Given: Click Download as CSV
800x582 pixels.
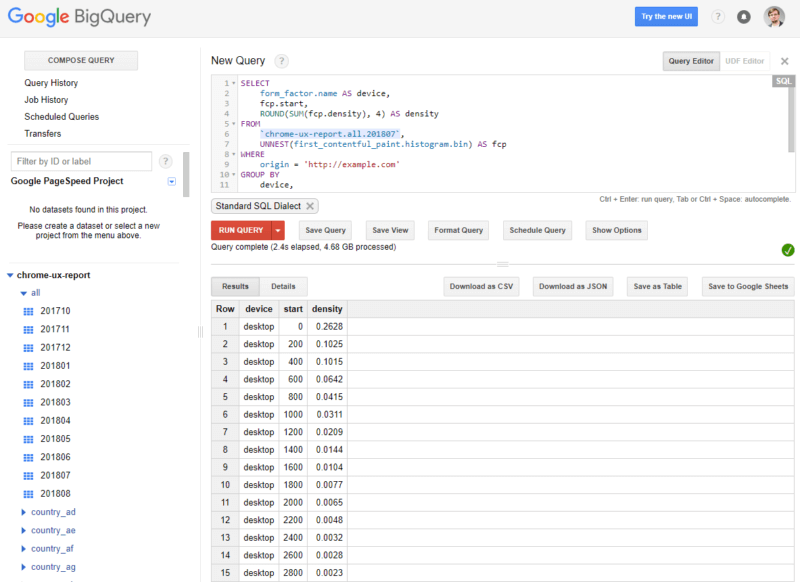Looking at the screenshot, I should (481, 287).
